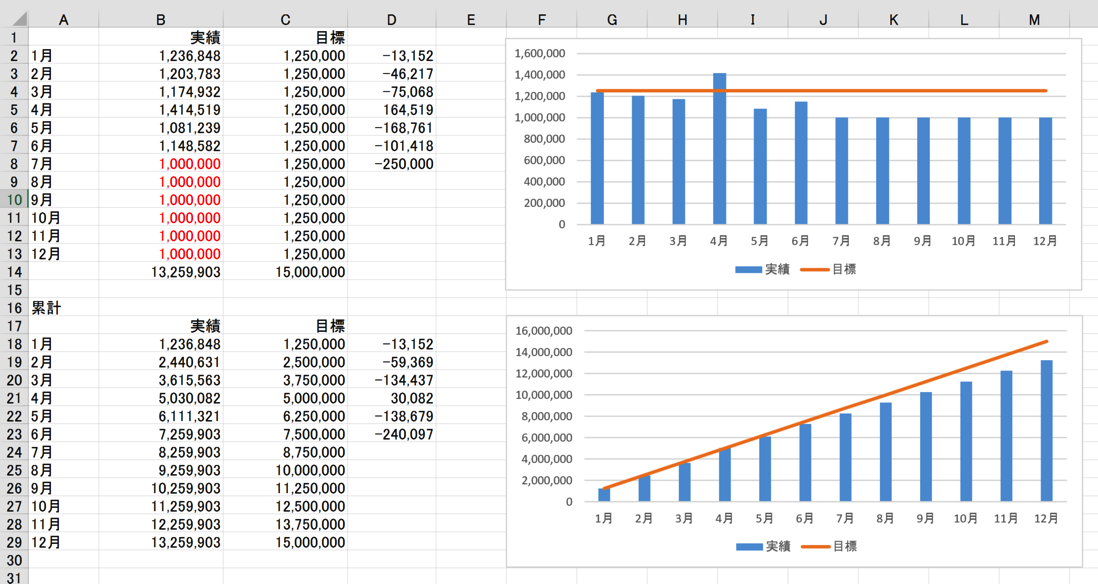This screenshot has width=1098, height=584.
Task: Select row header 16
Action: click(x=14, y=308)
